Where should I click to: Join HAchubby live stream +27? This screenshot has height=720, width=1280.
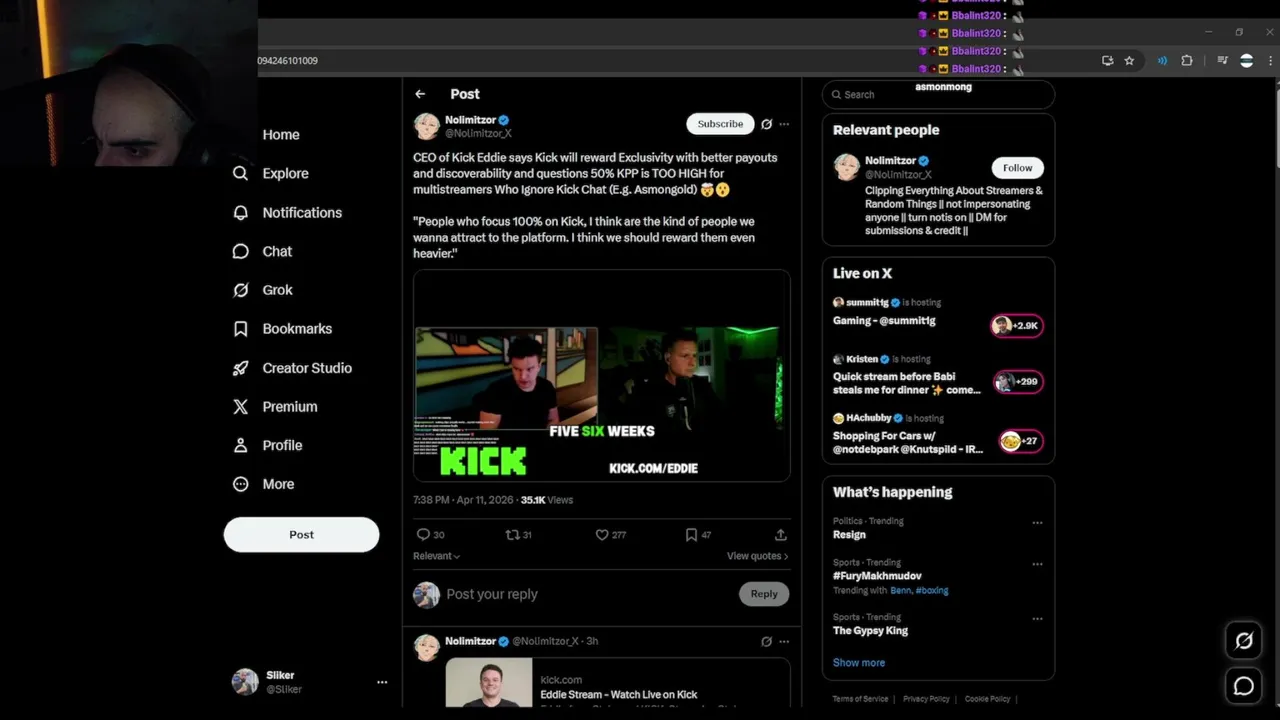1020,441
